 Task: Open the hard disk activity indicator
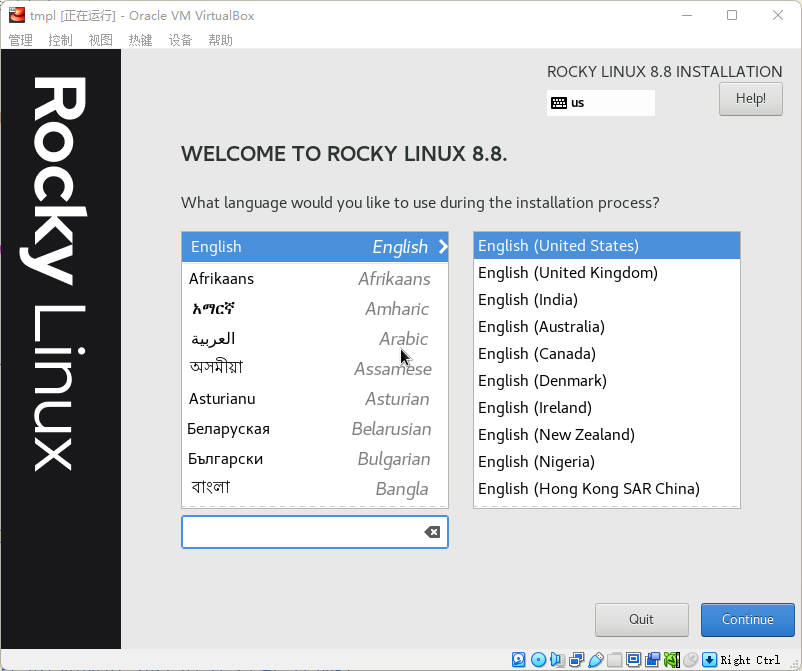518,660
